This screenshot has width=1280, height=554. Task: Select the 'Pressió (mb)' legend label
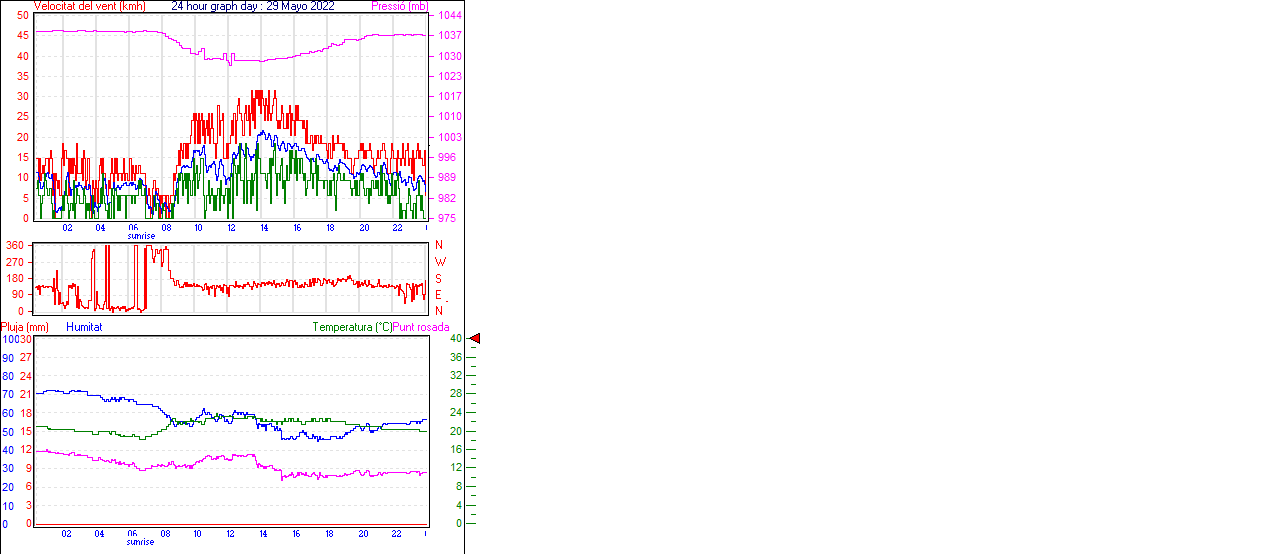(399, 6)
